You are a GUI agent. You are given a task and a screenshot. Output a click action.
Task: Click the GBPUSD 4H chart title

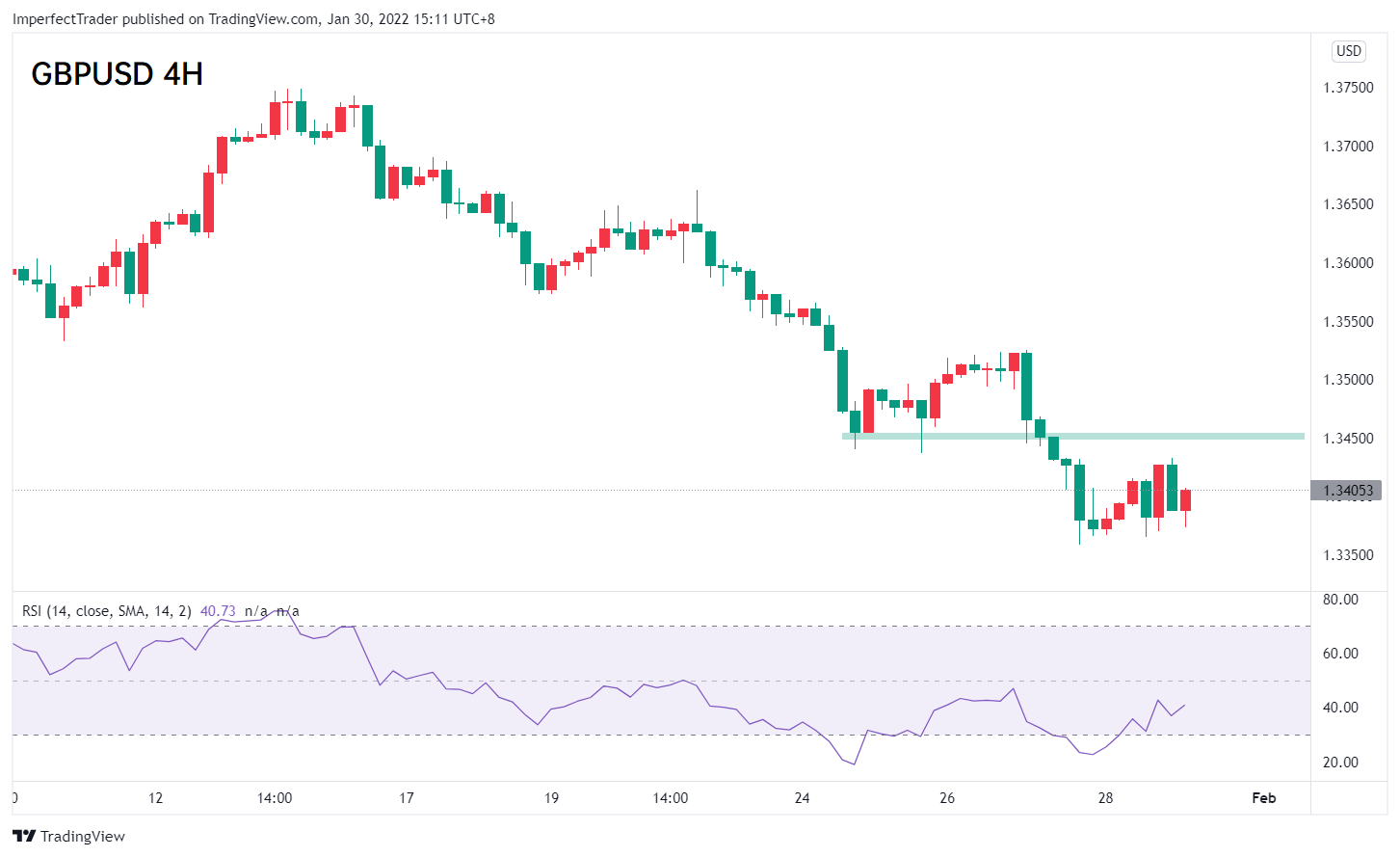(x=117, y=74)
